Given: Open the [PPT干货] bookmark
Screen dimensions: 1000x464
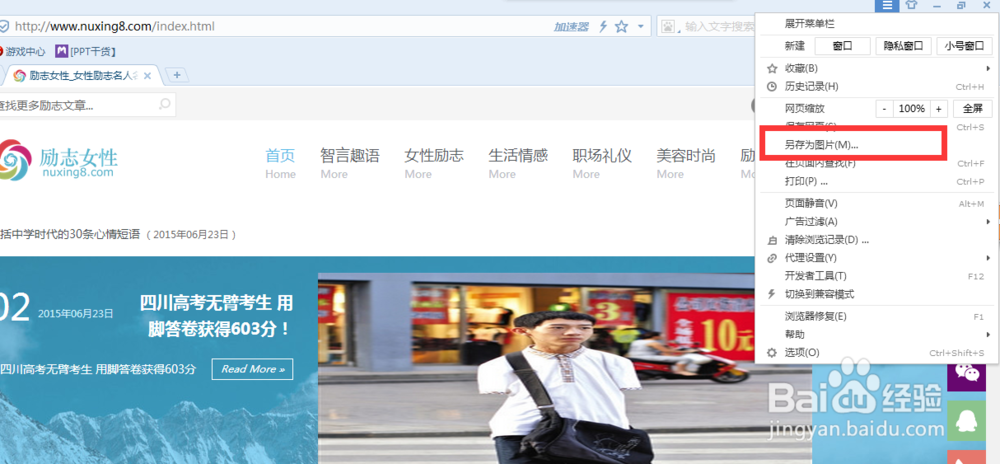Looking at the screenshot, I should tap(85, 51).
